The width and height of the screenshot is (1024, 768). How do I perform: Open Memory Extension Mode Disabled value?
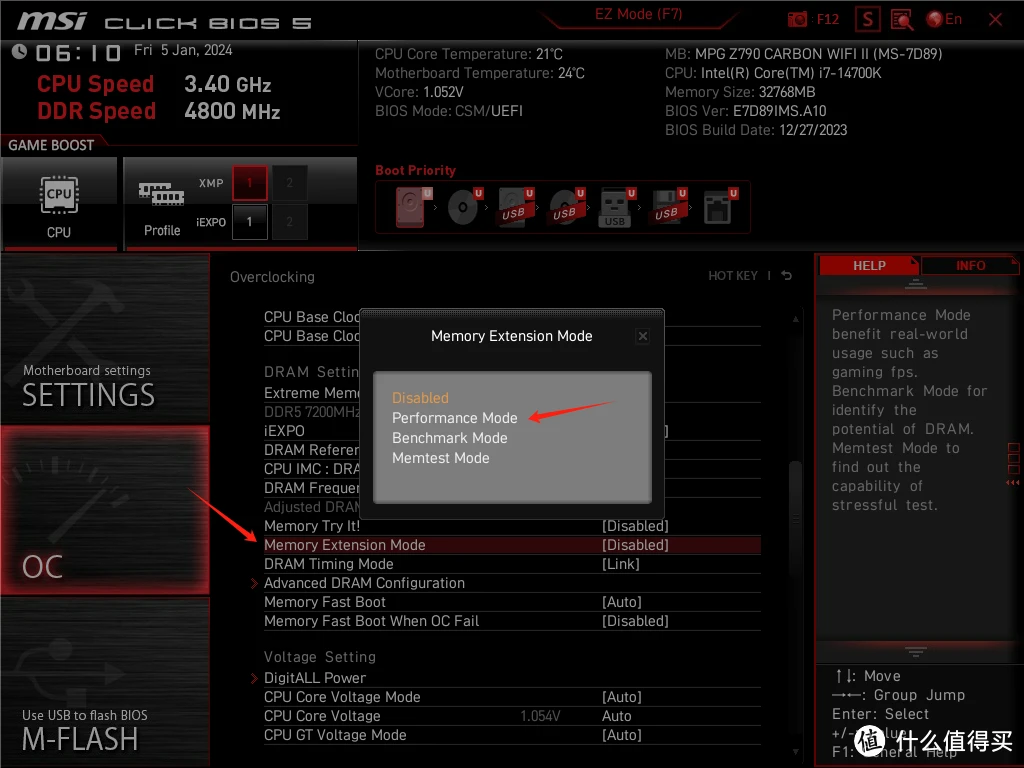(635, 545)
